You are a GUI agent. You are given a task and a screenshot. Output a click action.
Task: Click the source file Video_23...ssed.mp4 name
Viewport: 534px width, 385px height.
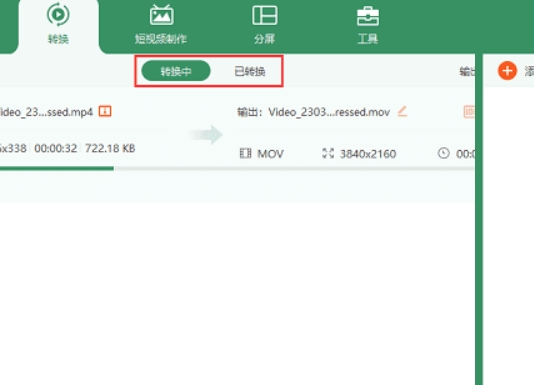(46, 112)
